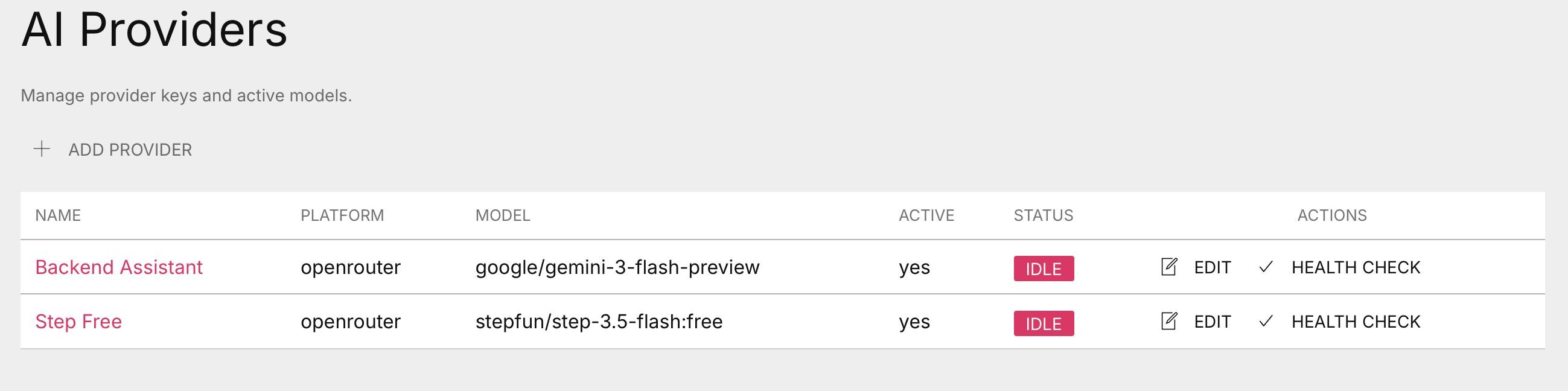Screen dimensions: 1568x391
Task: Click the EDIT label for Backend Assistant
Action: coord(1212,267)
